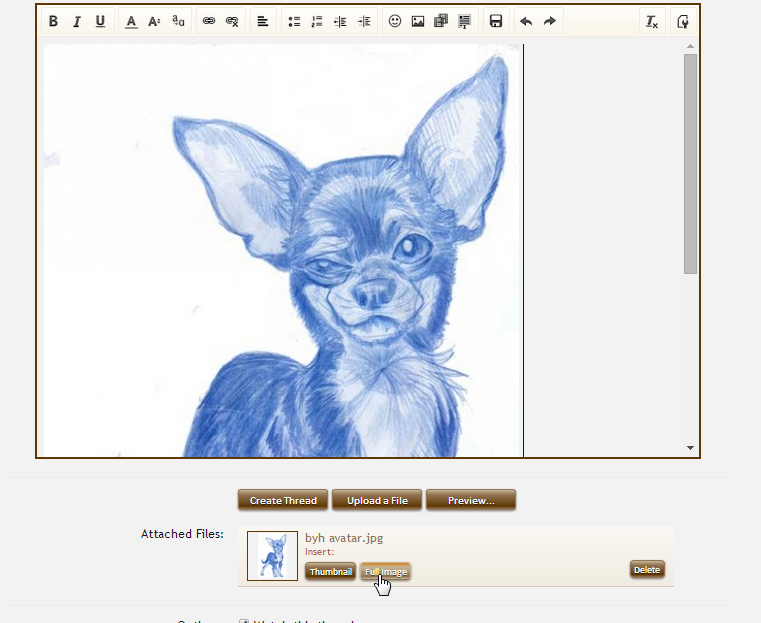
Task: Delete the attached byh avatar.jpg
Action: click(647, 570)
